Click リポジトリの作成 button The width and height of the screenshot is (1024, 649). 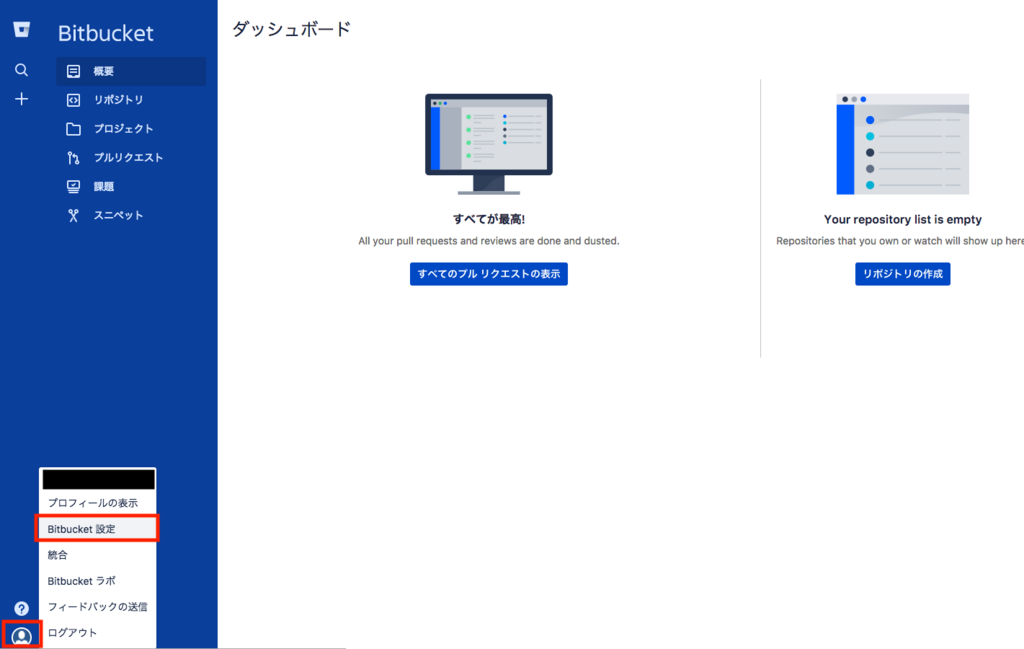point(903,274)
